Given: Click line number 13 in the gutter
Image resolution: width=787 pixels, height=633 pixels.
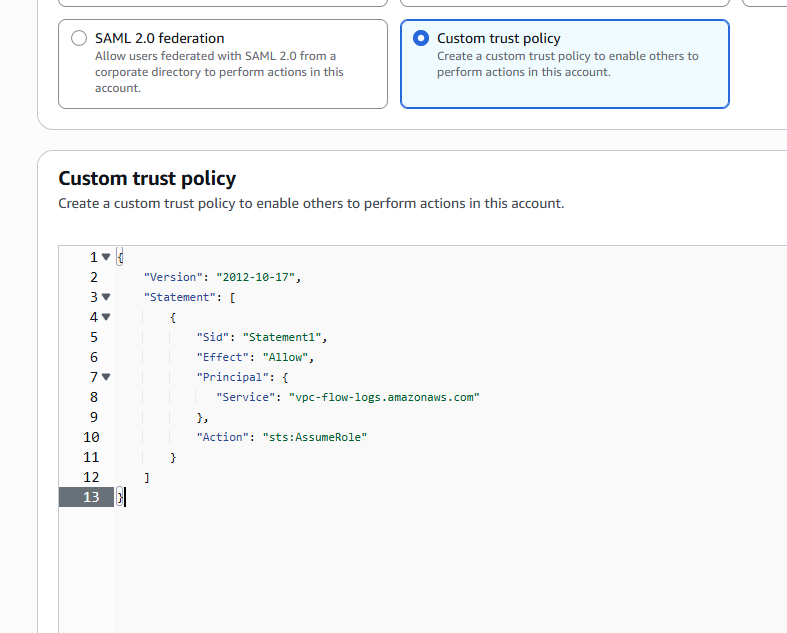Looking at the screenshot, I should point(91,497).
